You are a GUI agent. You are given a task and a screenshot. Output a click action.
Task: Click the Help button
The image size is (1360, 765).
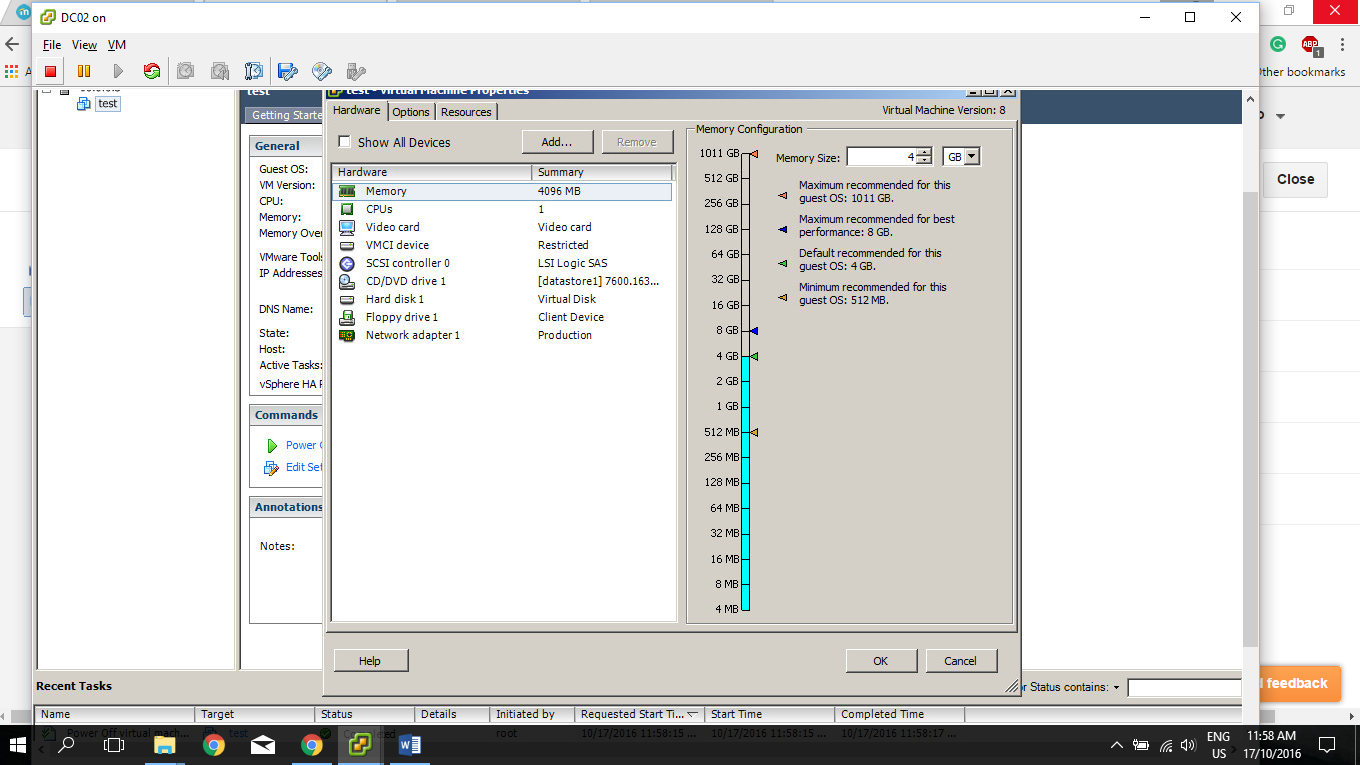point(370,661)
